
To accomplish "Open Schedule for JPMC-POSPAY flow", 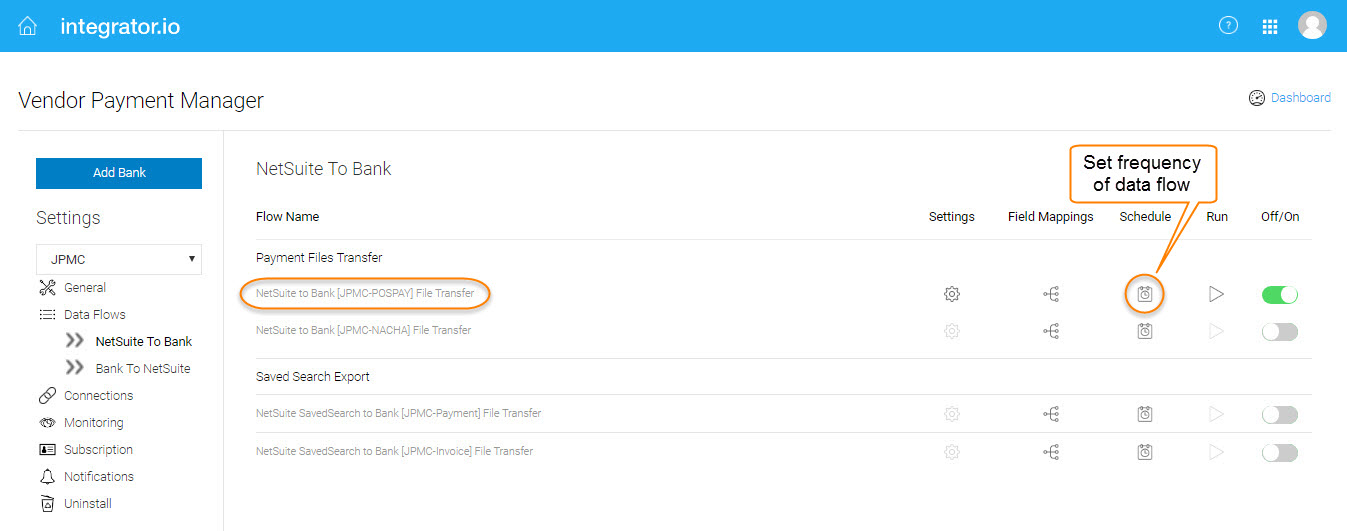I will click(1145, 294).
